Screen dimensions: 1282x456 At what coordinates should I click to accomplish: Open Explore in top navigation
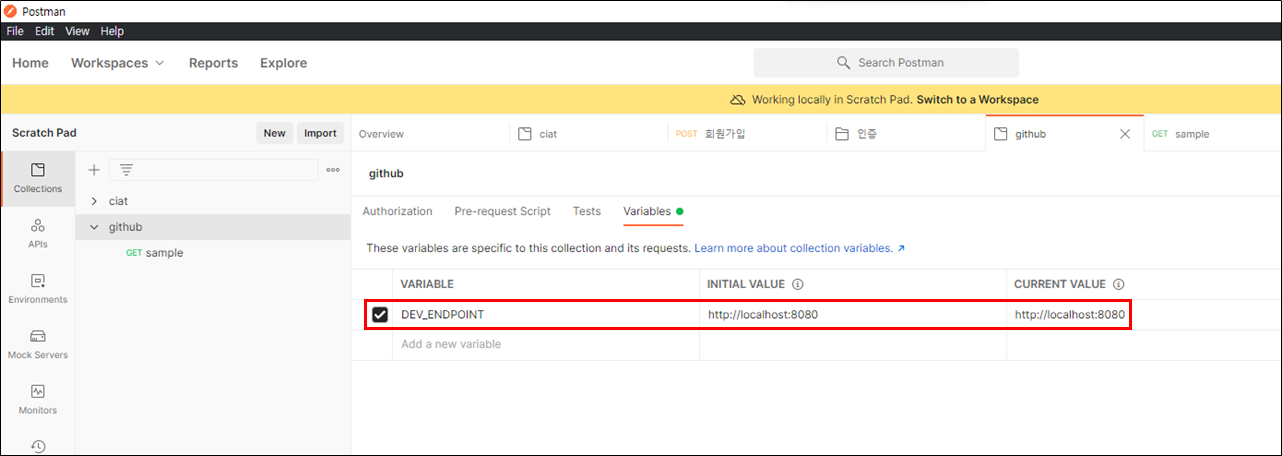(x=283, y=63)
